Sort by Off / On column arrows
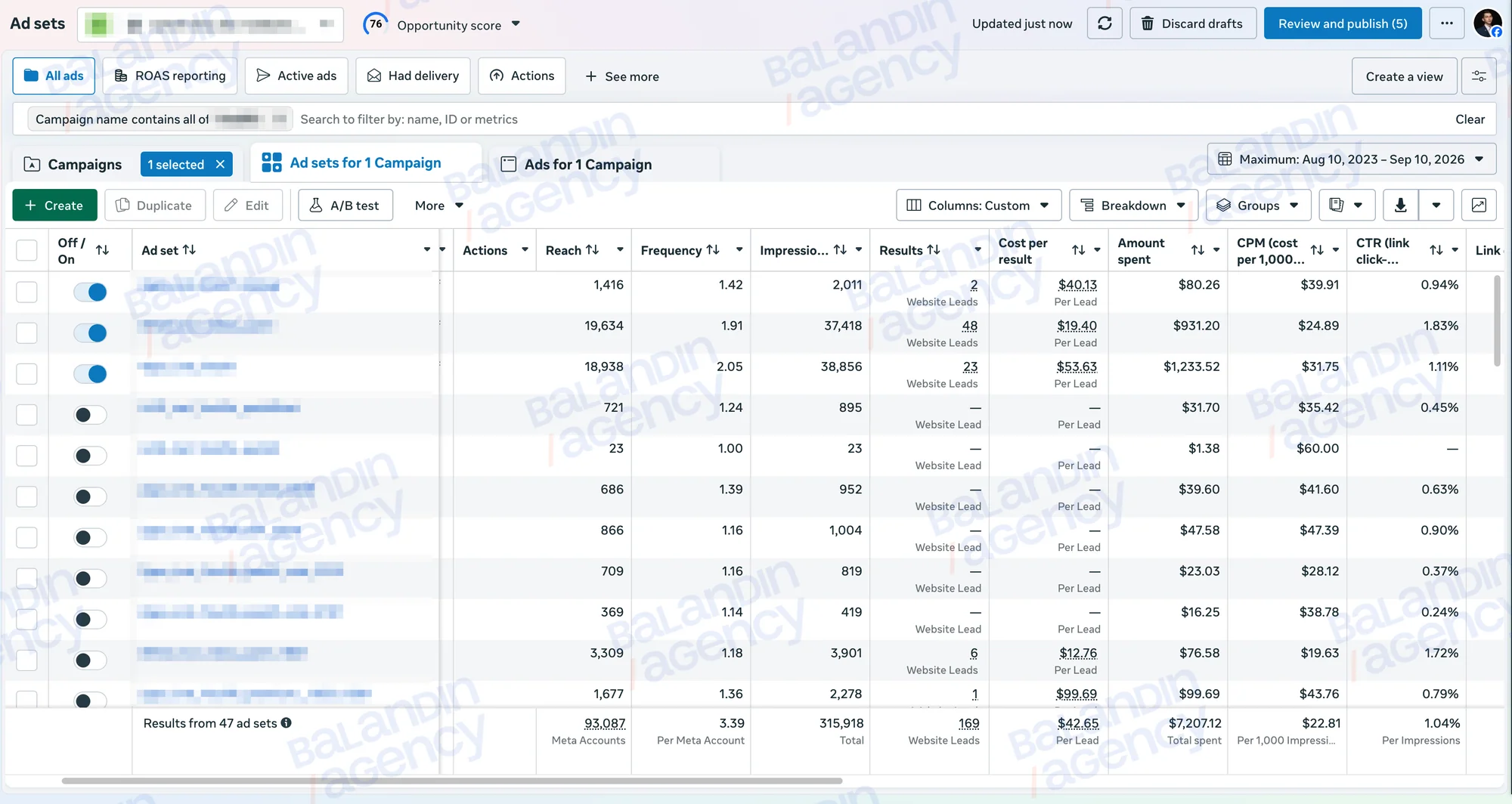1512x804 pixels. [x=102, y=250]
